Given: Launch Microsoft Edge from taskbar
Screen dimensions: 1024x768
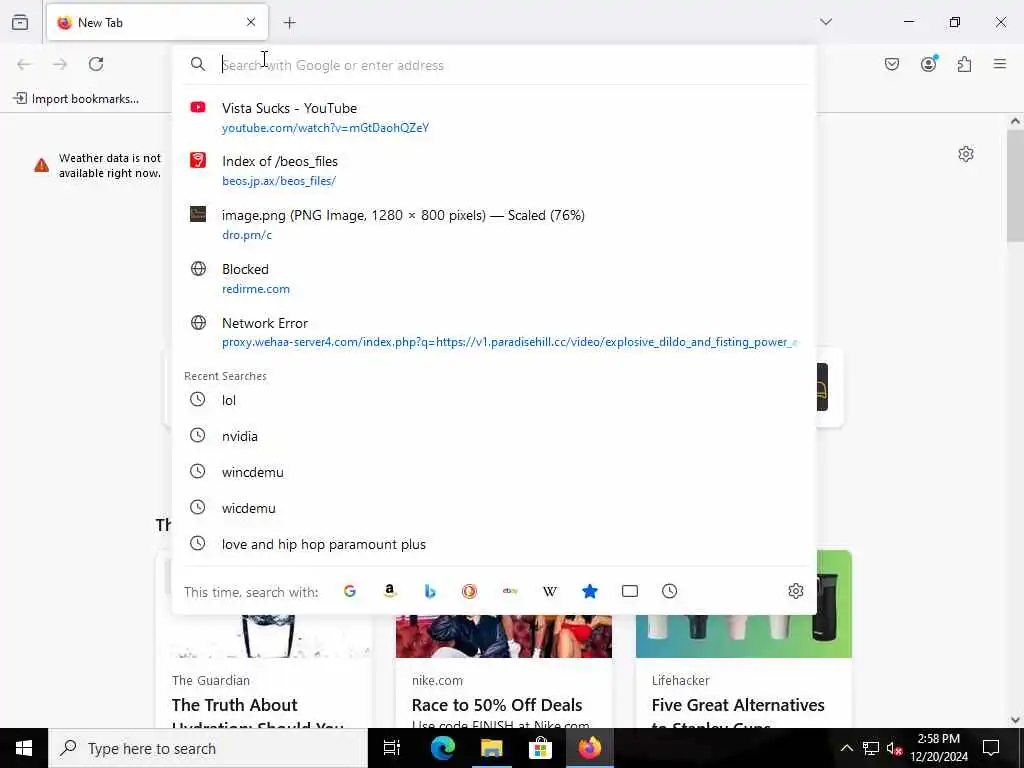Looking at the screenshot, I should pos(442,748).
